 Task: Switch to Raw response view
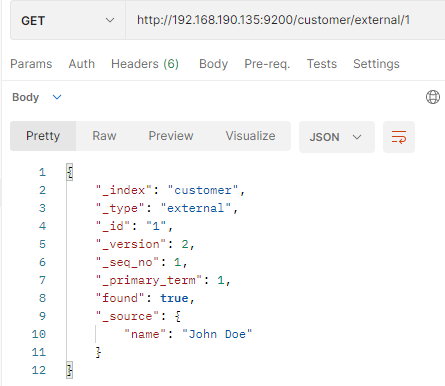[x=104, y=136]
